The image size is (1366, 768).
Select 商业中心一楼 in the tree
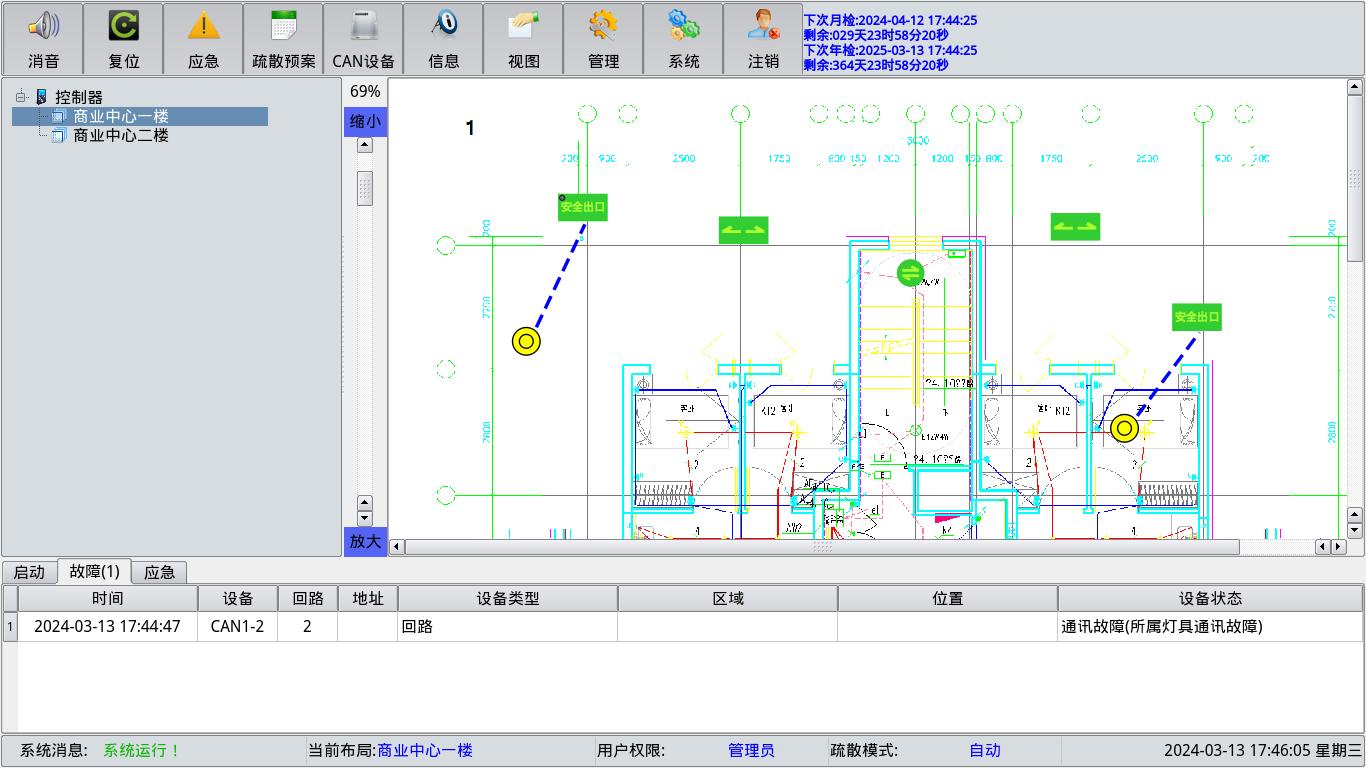pos(120,116)
